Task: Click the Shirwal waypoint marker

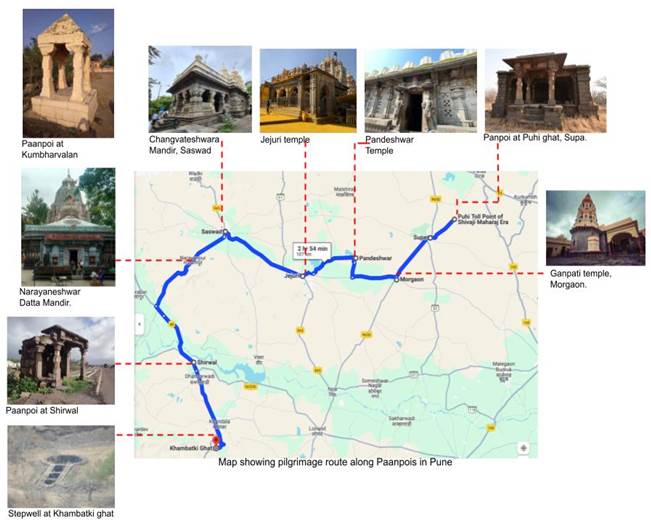Action: 194,363
